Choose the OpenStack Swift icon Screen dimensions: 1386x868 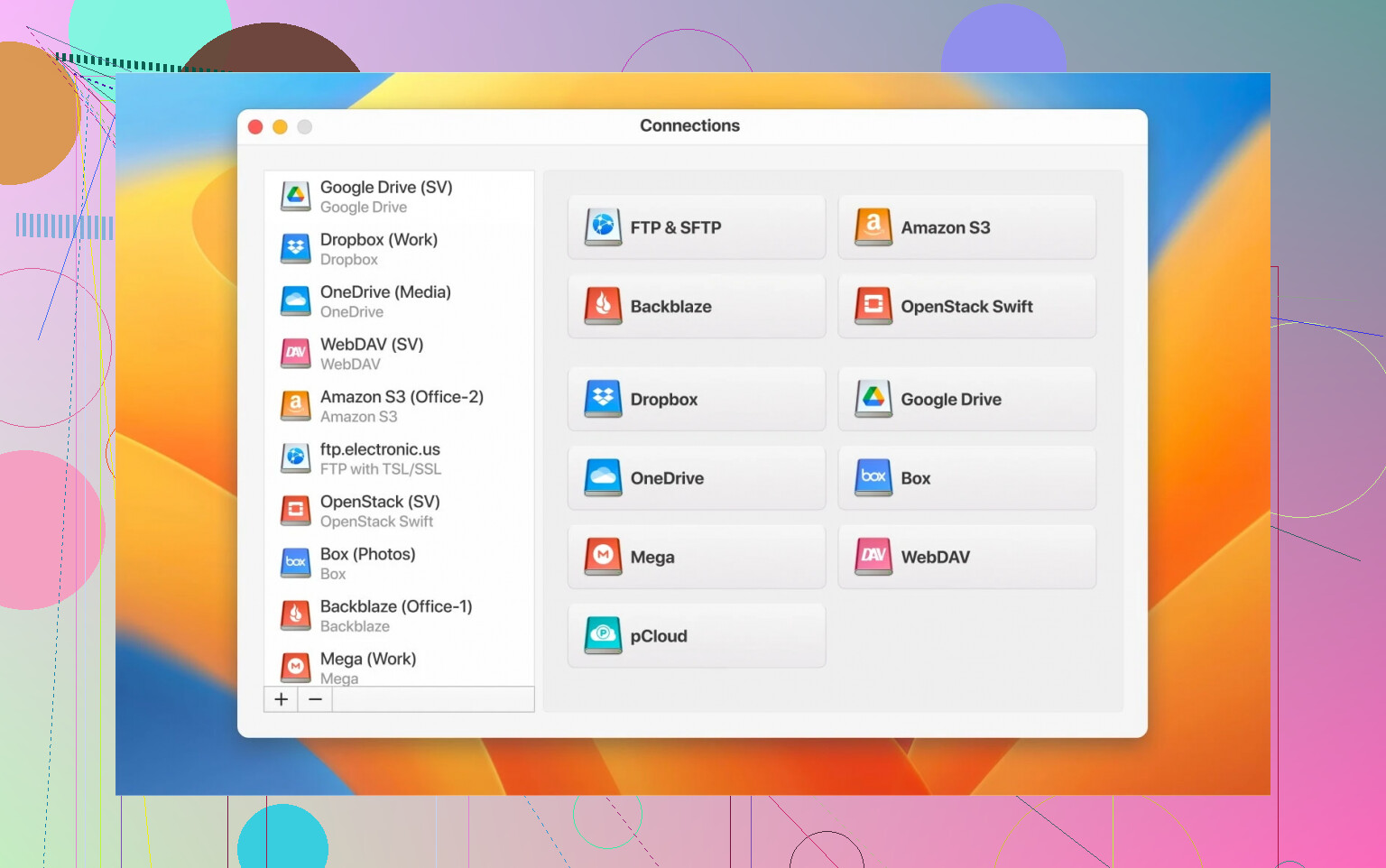873,306
